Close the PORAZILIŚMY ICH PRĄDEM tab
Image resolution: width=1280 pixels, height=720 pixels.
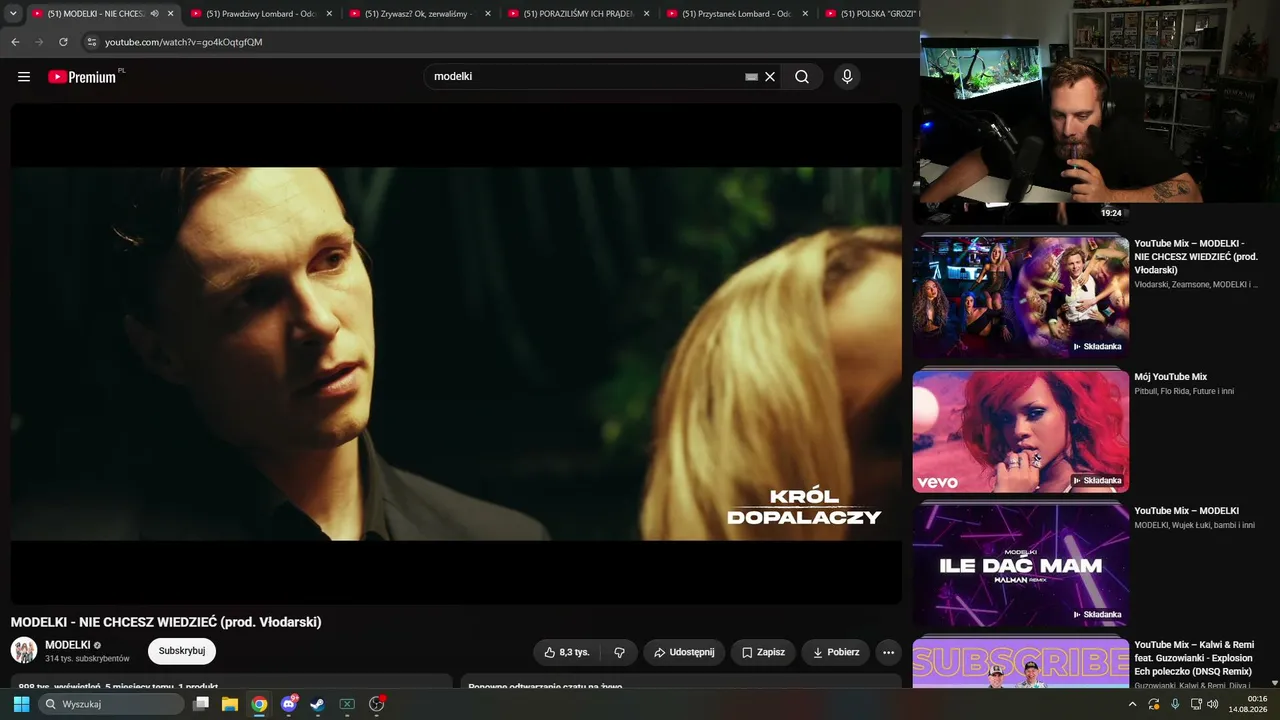pos(647,14)
